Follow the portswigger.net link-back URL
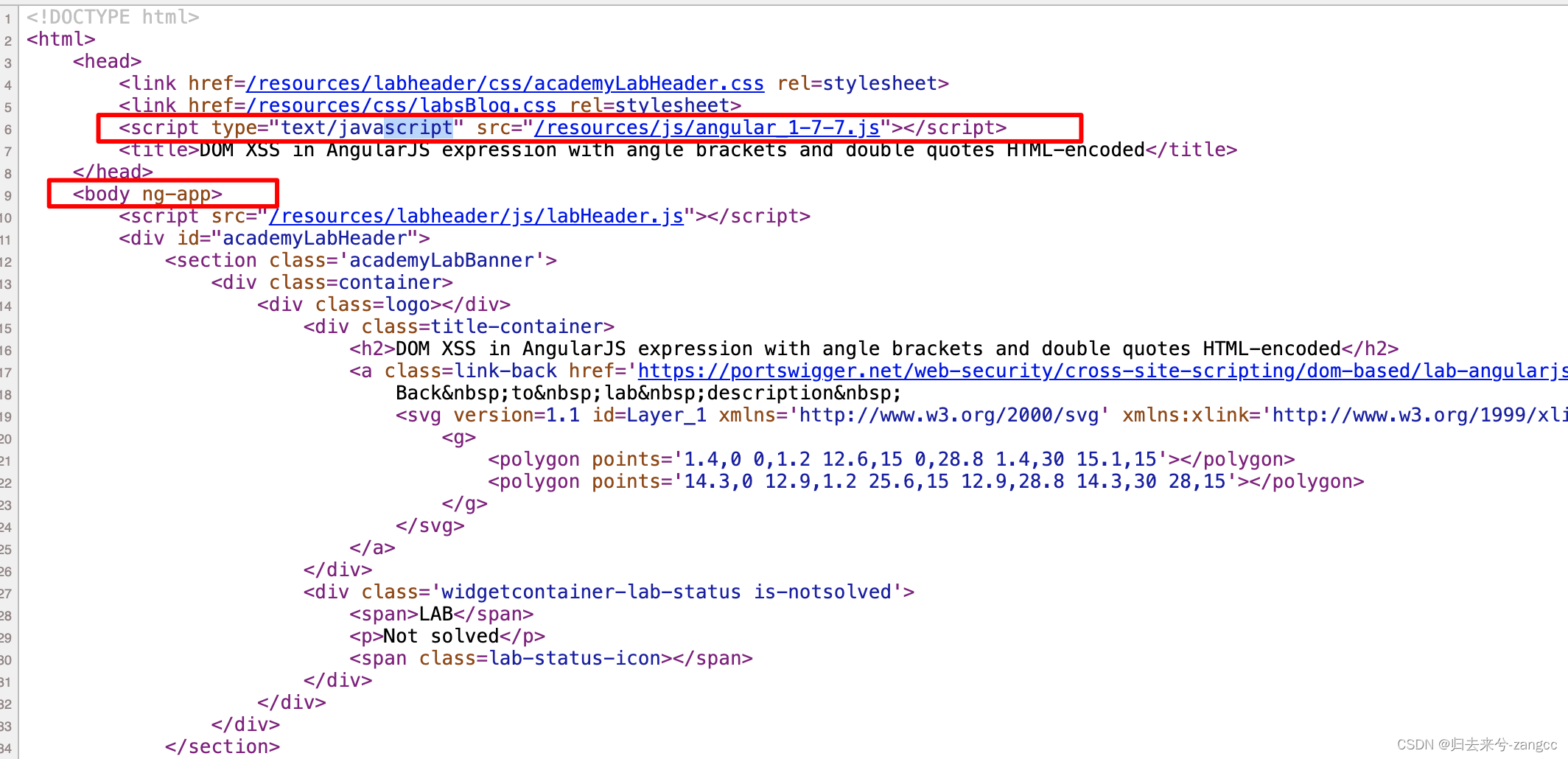The height and width of the screenshot is (759, 1568). coord(1102,371)
